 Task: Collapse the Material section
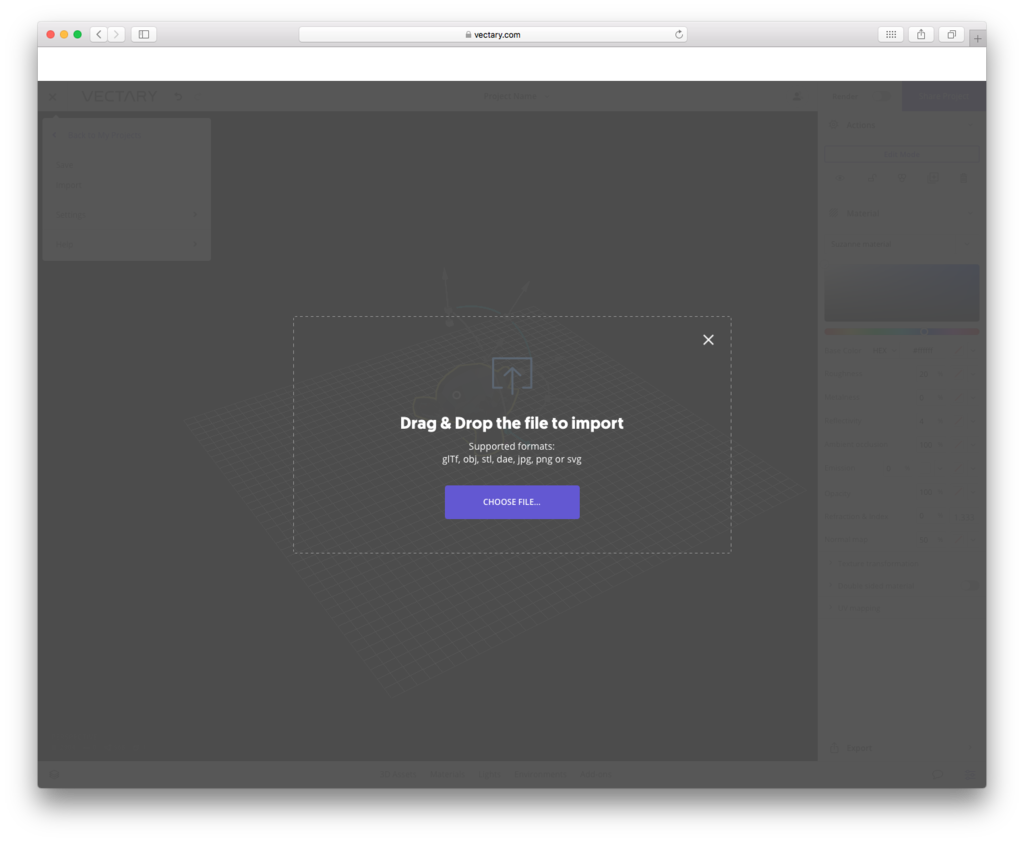pyautogui.click(x=970, y=213)
